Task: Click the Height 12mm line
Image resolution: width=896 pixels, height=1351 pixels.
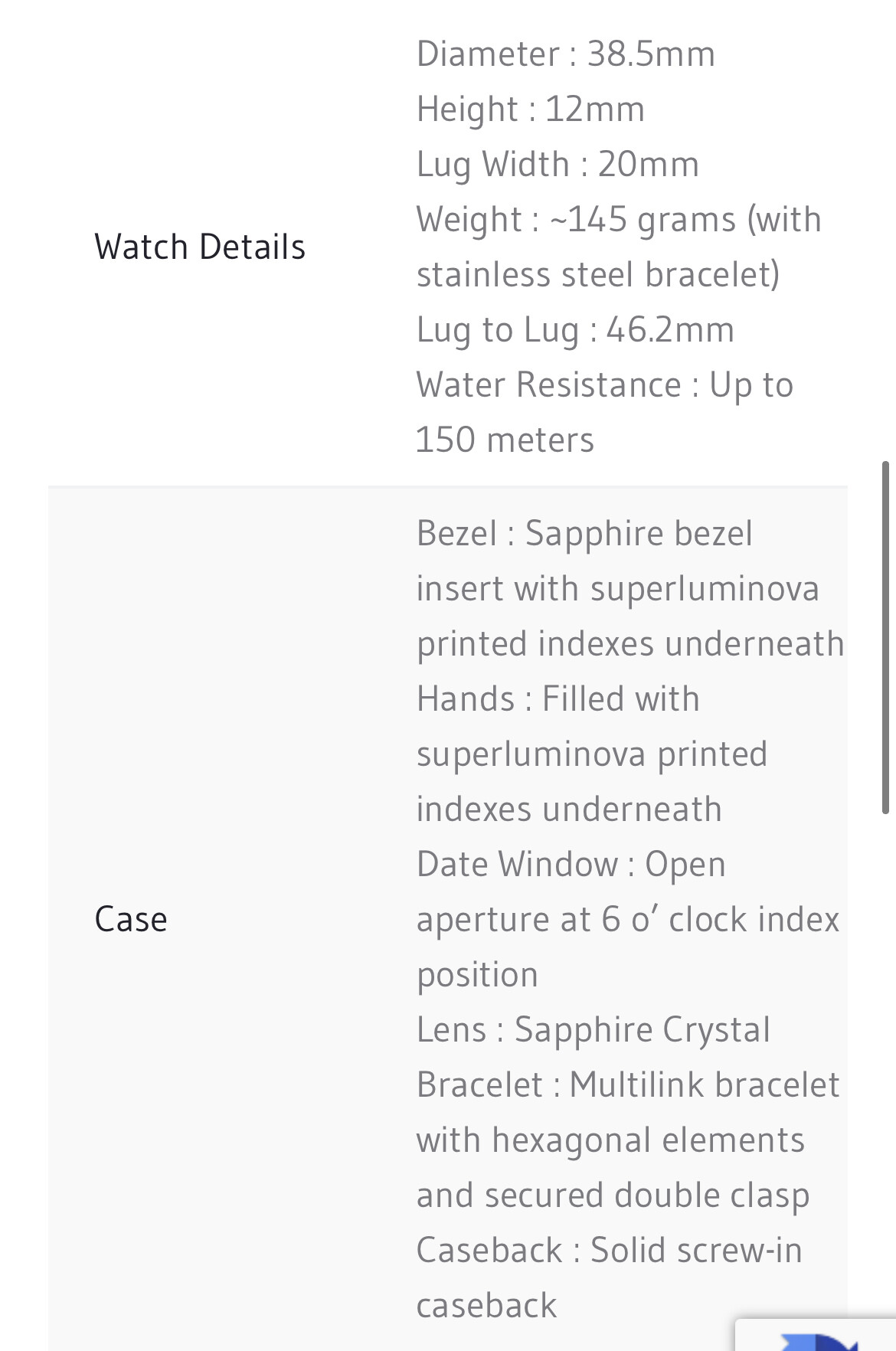Action: click(x=531, y=109)
